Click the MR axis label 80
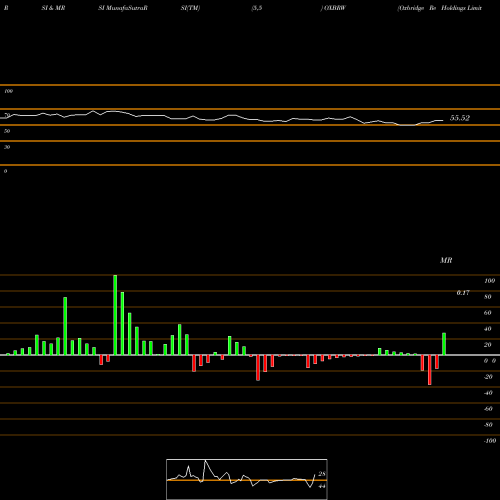Image resolution: width=500 pixels, height=500 pixels. click(488, 297)
